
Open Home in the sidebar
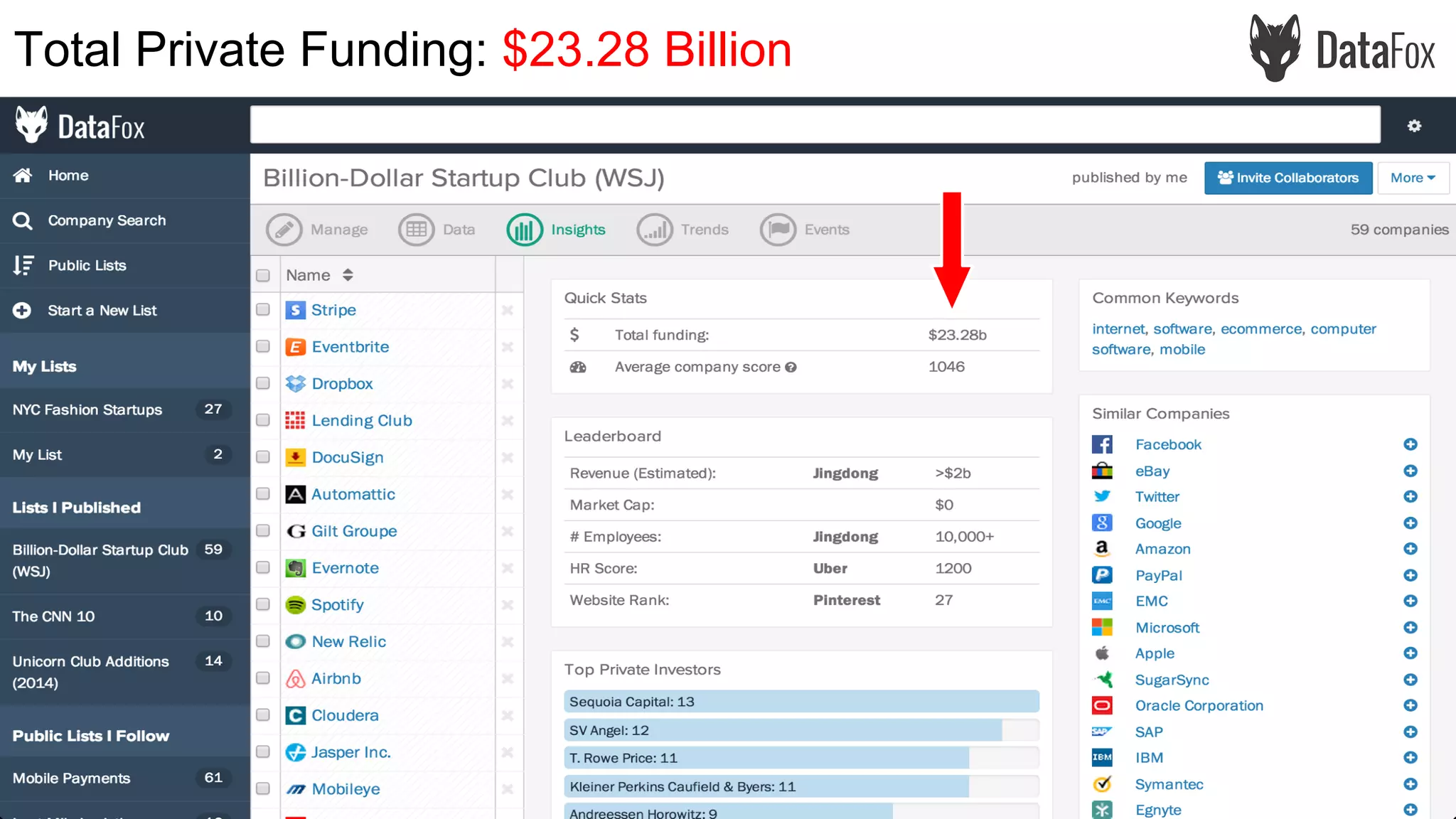(x=125, y=176)
